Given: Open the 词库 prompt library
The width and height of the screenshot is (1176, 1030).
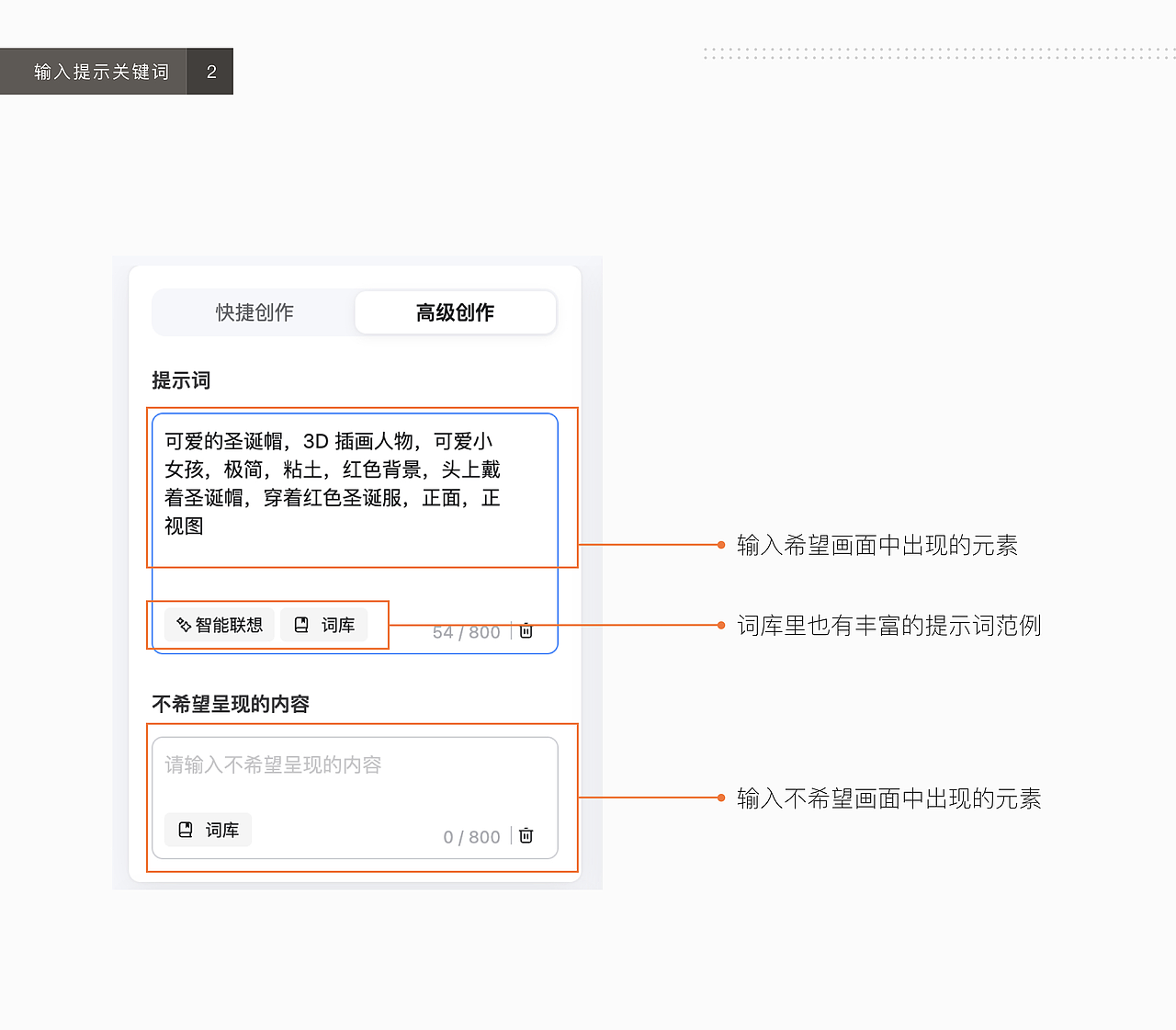Looking at the screenshot, I should [x=324, y=625].
